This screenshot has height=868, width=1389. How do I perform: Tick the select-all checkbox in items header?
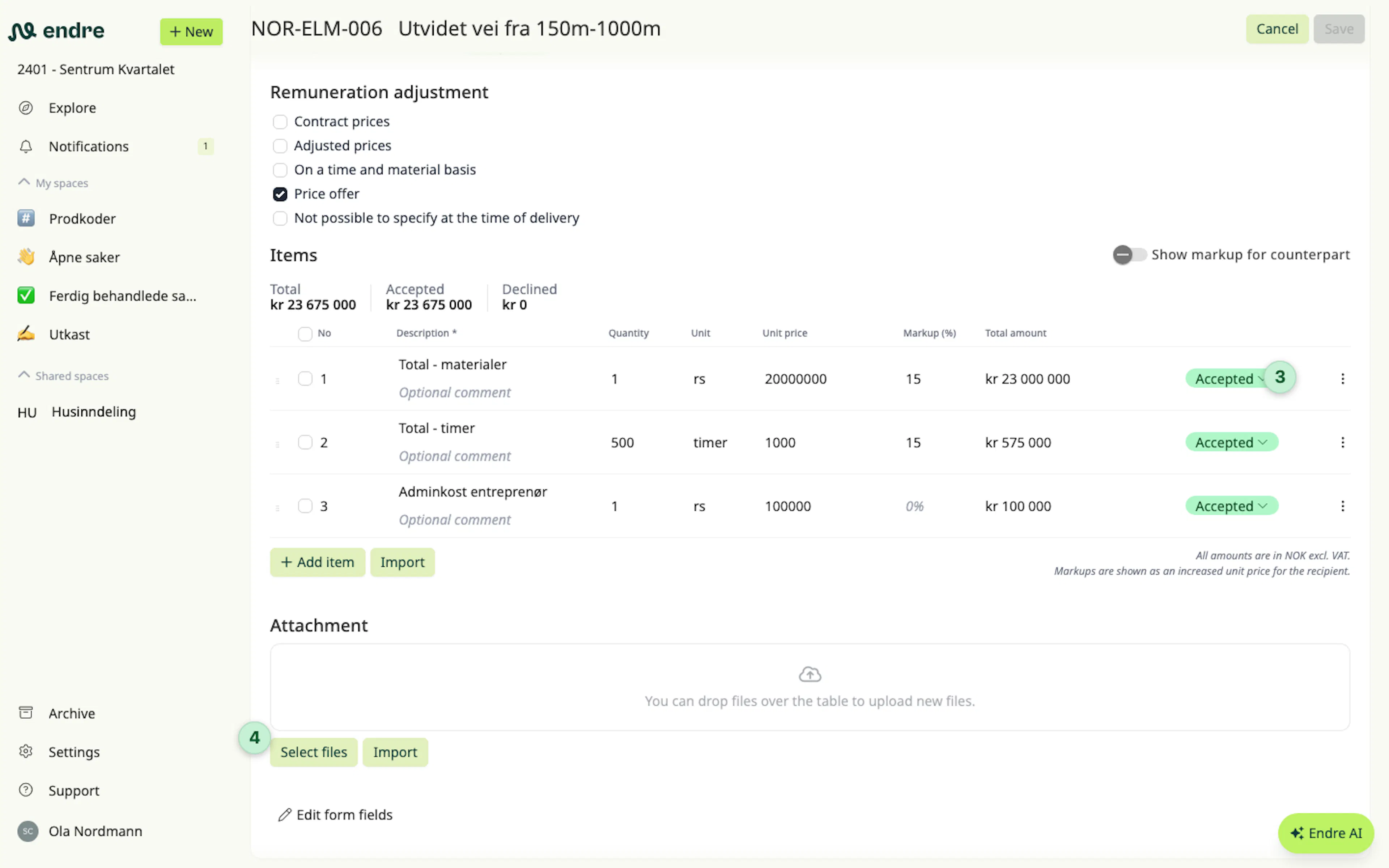coord(305,333)
